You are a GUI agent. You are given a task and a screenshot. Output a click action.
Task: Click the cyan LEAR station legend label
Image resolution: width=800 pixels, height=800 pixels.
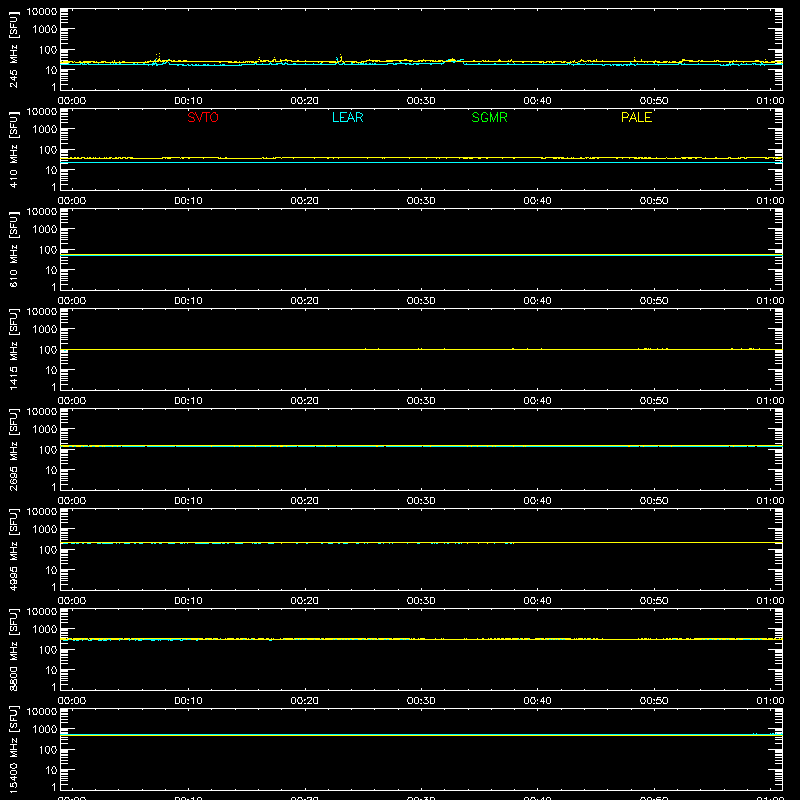click(347, 117)
